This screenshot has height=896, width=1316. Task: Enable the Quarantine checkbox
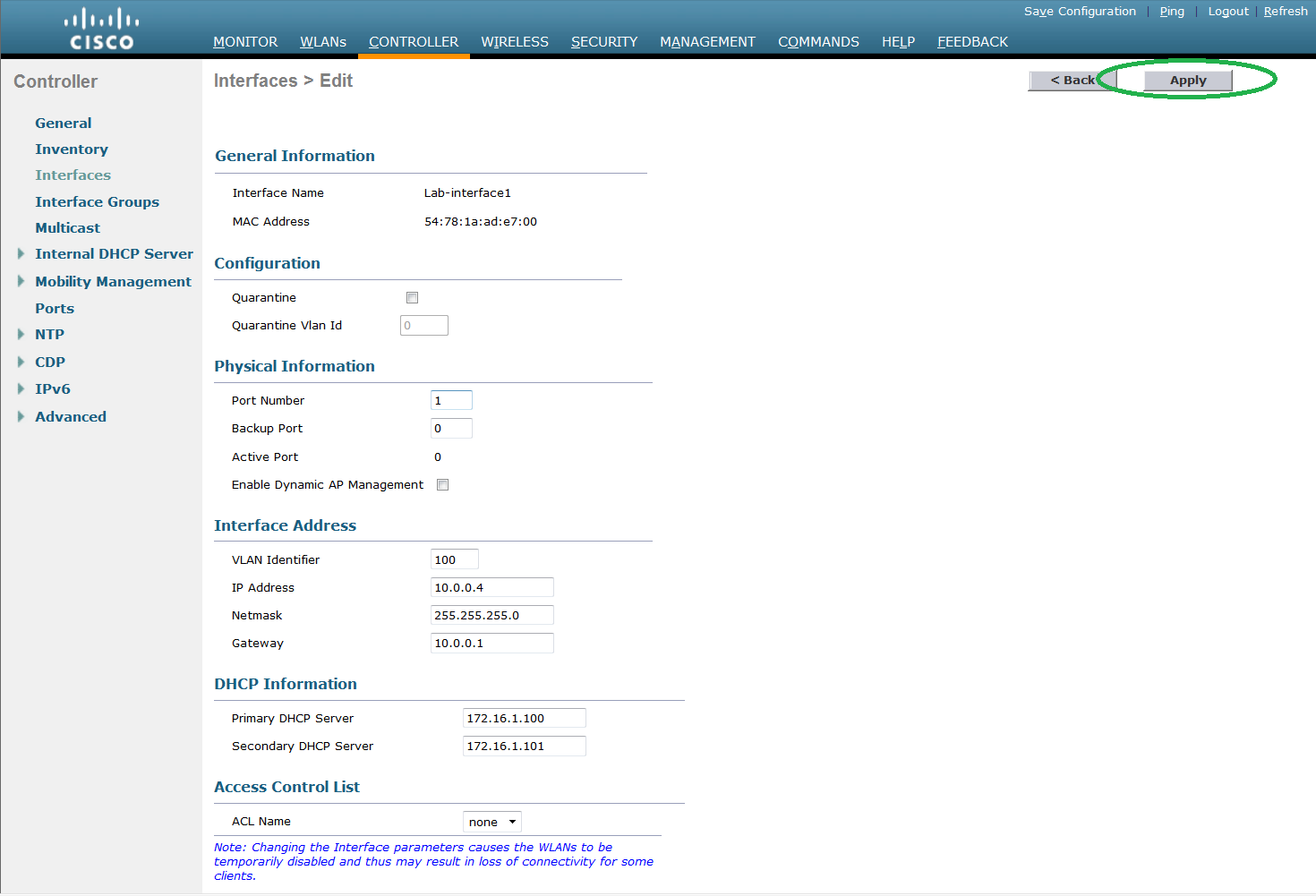coord(412,296)
